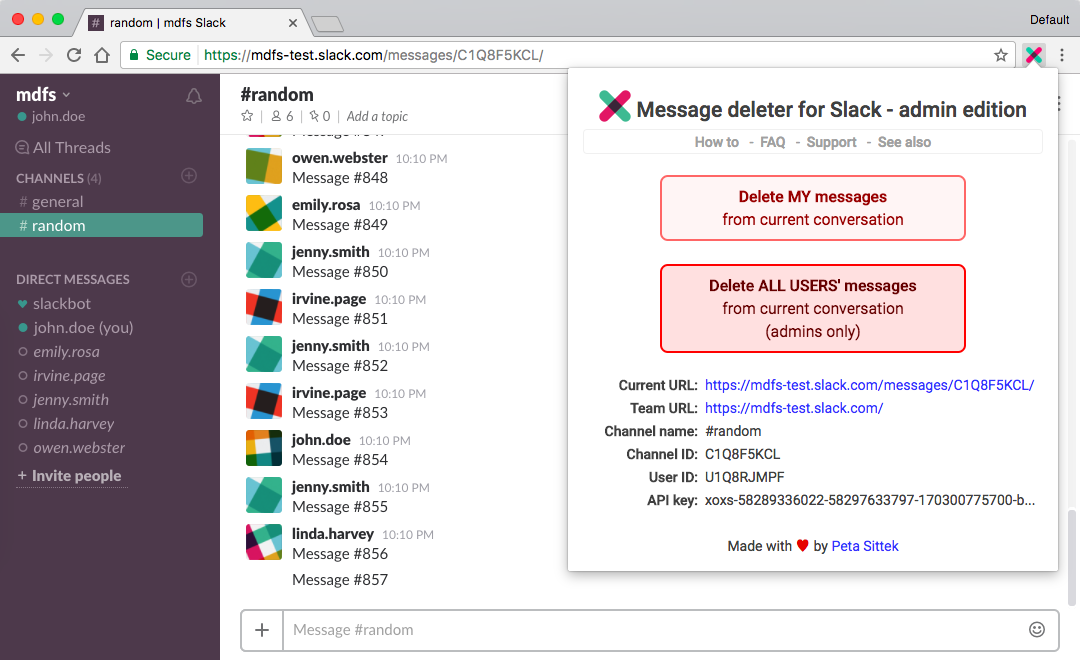The image size is (1080, 660).
Task: Open Chrome's three-dot menu
Action: 1063,56
